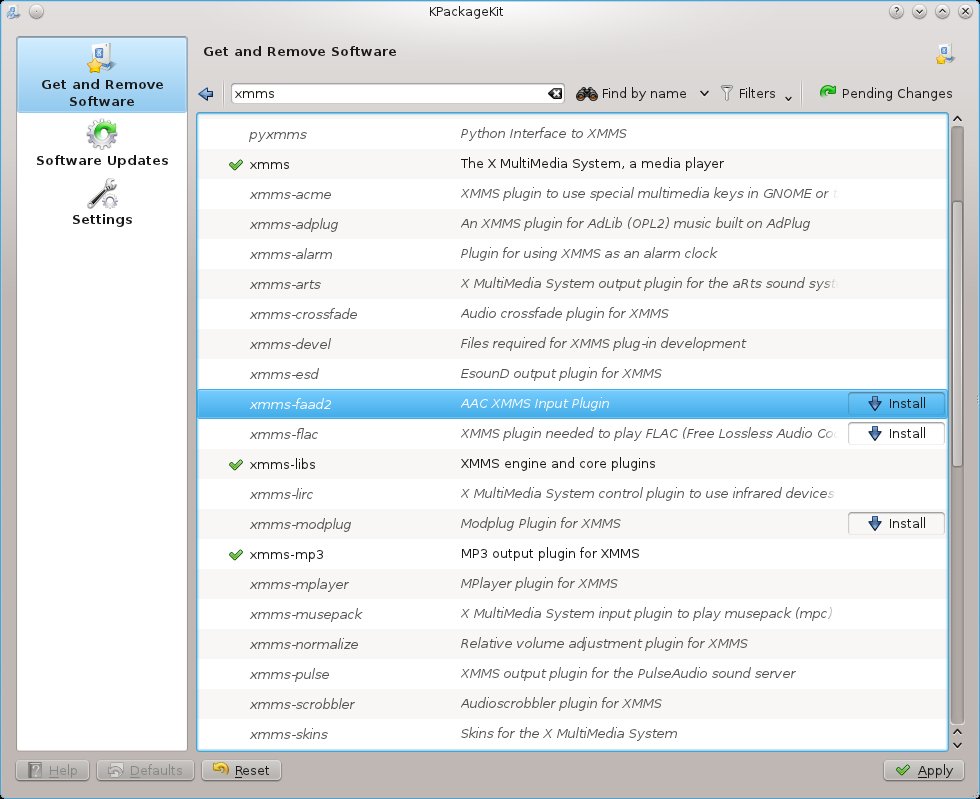Screen dimensions: 980x799
Task: Open the Get and Remove Software section
Action: coord(102,75)
